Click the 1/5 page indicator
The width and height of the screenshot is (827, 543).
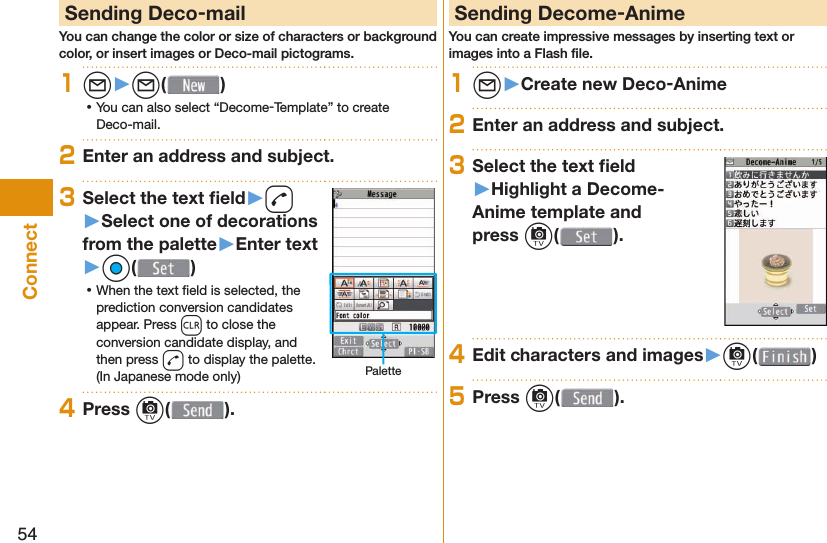click(x=816, y=162)
